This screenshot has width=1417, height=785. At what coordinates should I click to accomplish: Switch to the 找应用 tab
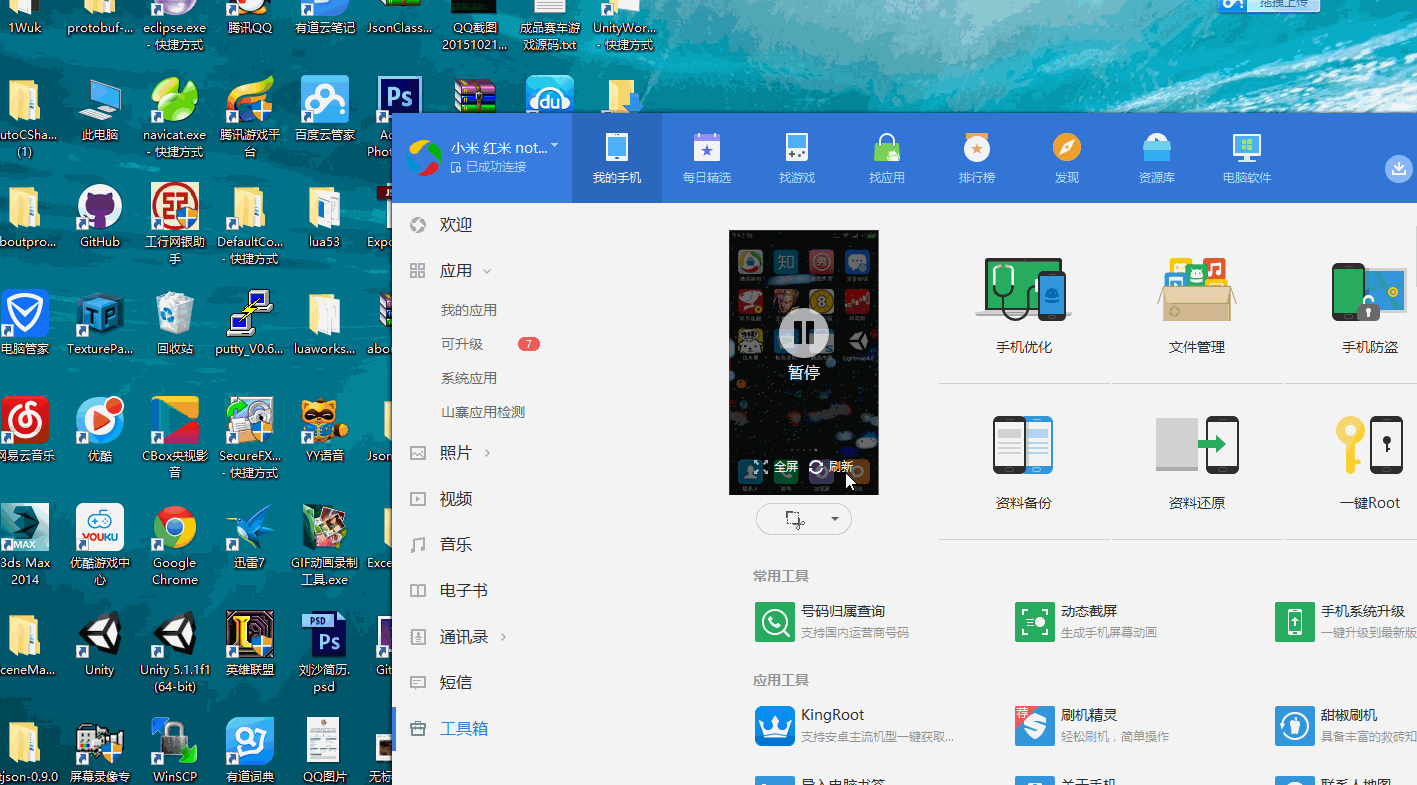887,158
